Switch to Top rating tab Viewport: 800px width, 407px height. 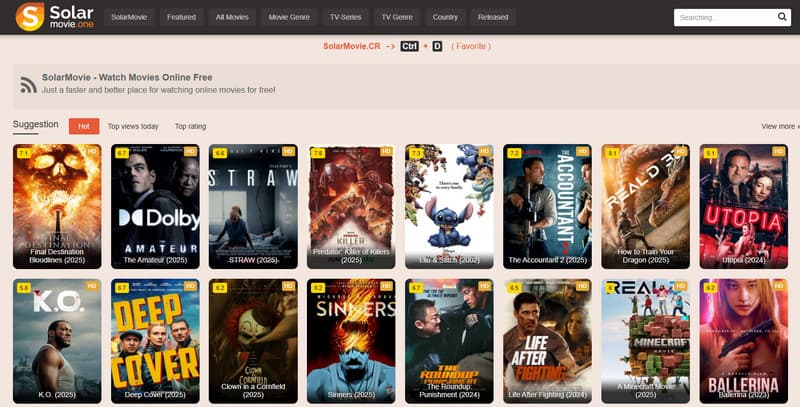pos(190,126)
